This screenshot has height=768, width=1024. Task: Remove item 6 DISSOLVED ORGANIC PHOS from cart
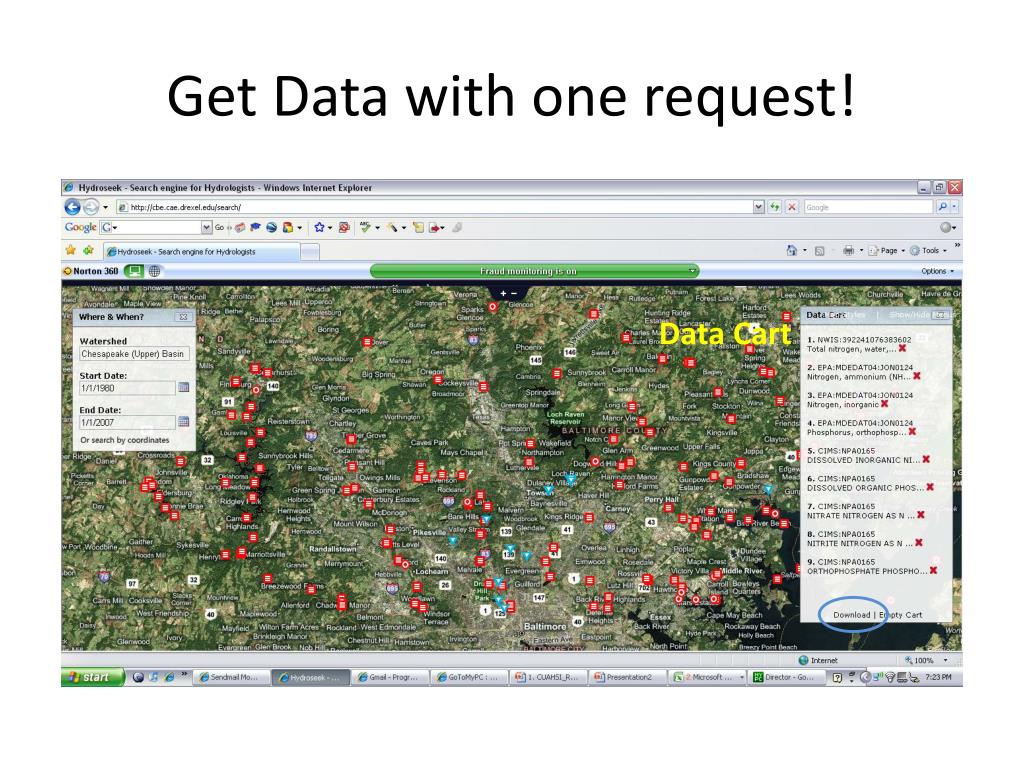click(930, 487)
